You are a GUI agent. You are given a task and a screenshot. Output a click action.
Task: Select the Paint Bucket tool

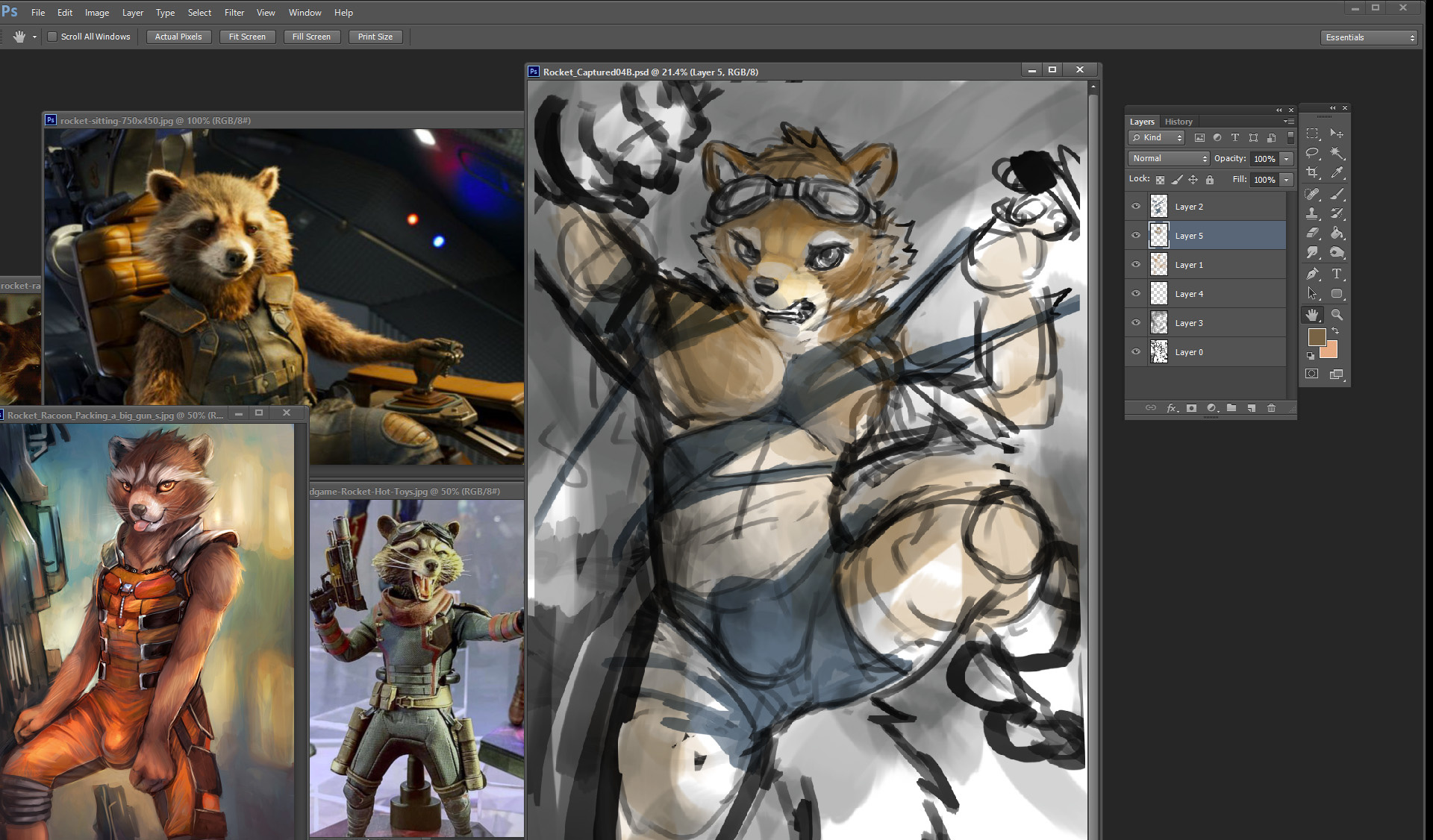tap(1337, 233)
